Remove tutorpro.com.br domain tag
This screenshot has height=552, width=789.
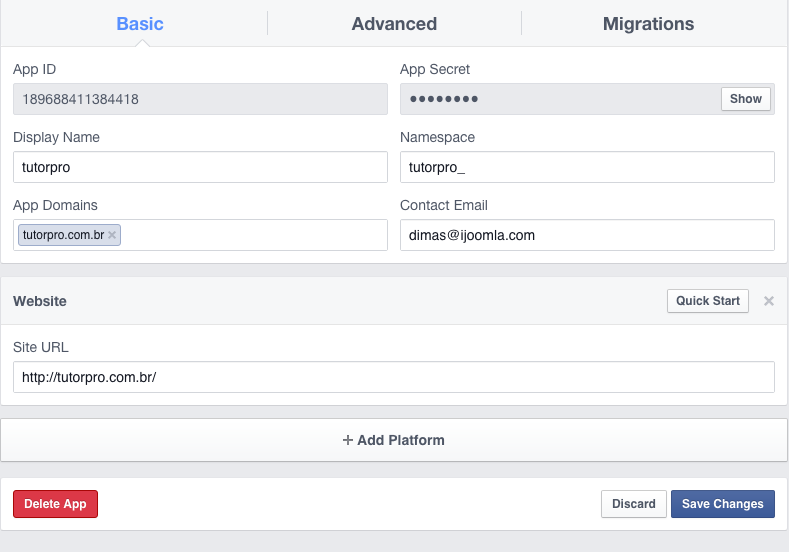[x=112, y=235]
